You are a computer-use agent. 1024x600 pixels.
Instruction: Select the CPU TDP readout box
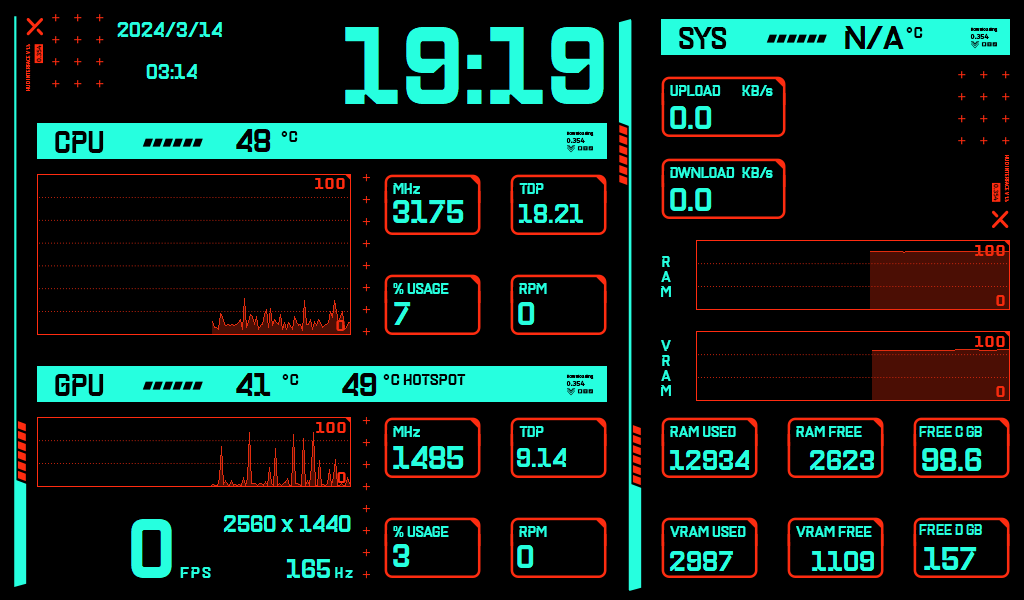pyautogui.click(x=558, y=205)
